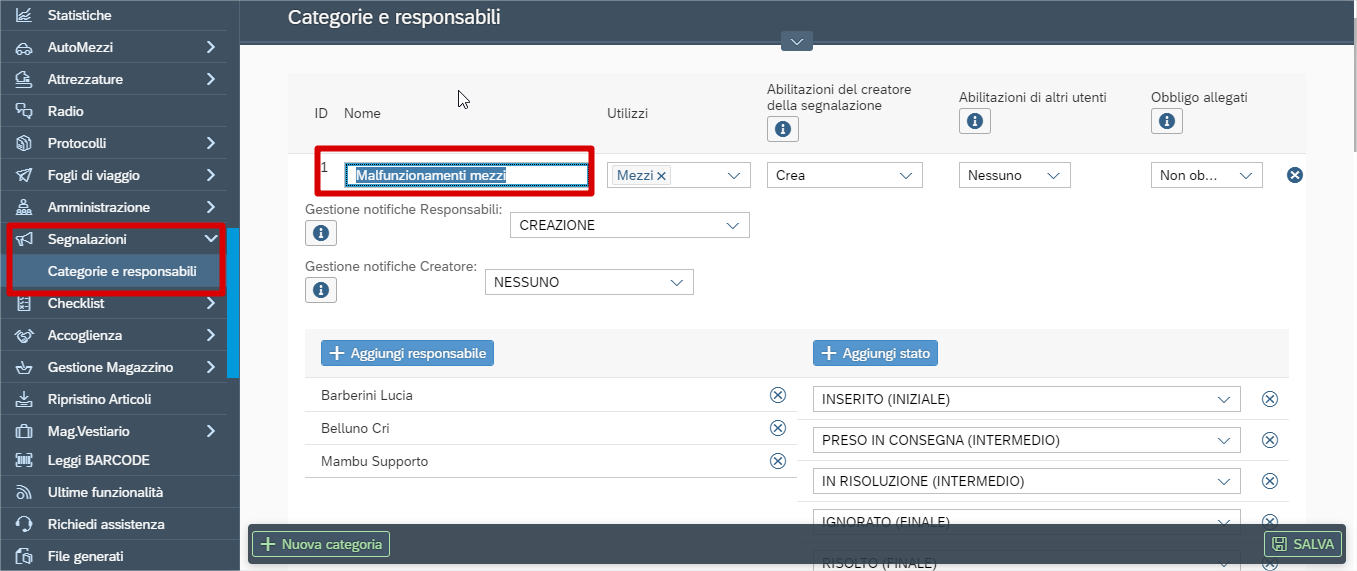Click Nuova categoria button
Image resolution: width=1357 pixels, height=571 pixels.
(x=321, y=544)
